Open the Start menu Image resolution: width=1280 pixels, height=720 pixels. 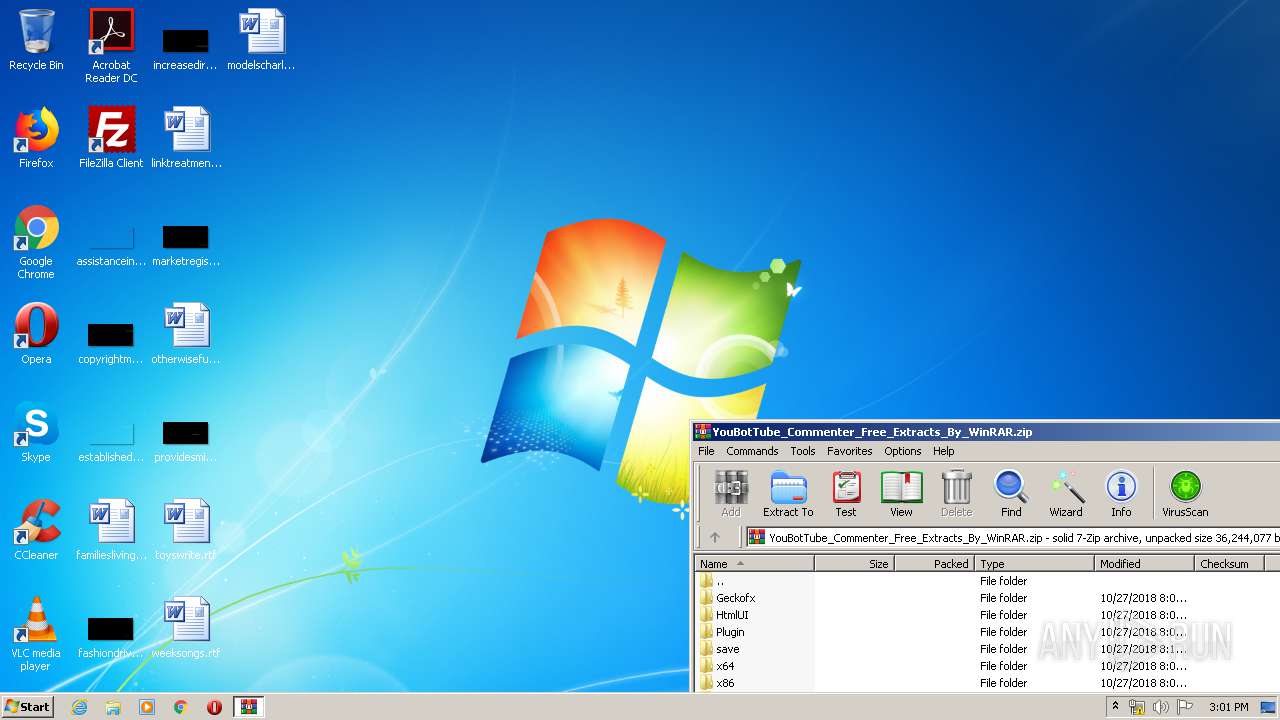pos(27,707)
